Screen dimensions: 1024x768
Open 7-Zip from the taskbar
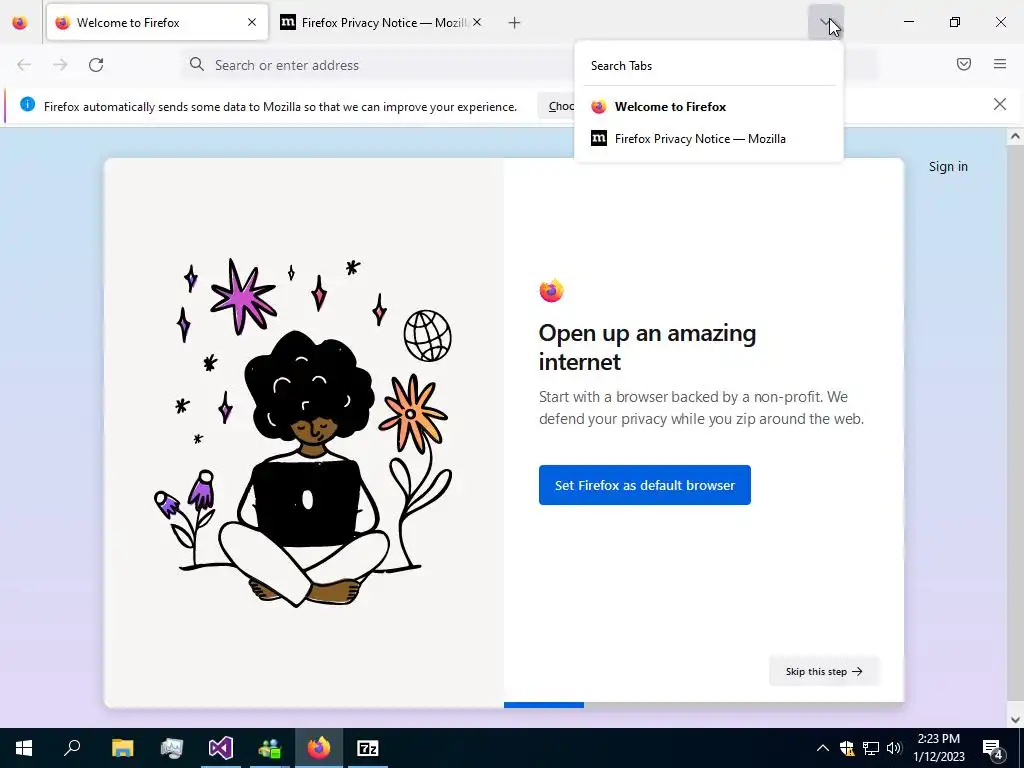[368, 748]
